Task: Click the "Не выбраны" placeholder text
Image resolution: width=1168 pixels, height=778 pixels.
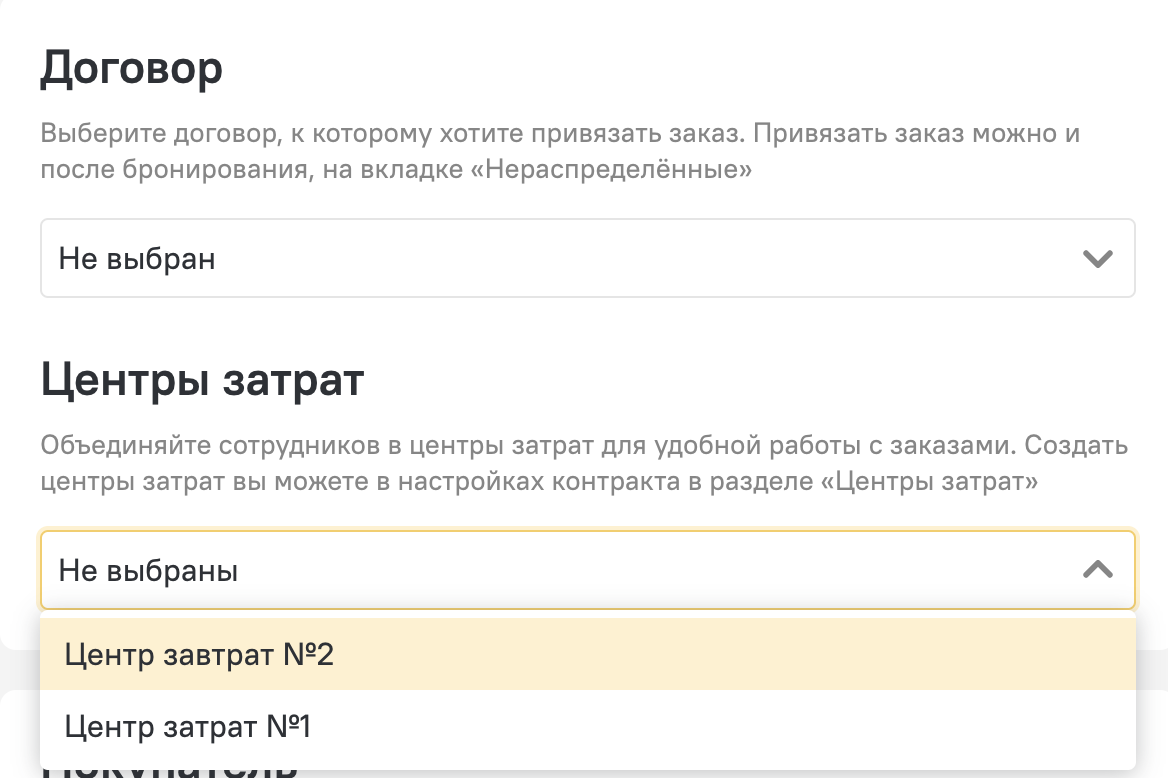Action: tap(148, 571)
